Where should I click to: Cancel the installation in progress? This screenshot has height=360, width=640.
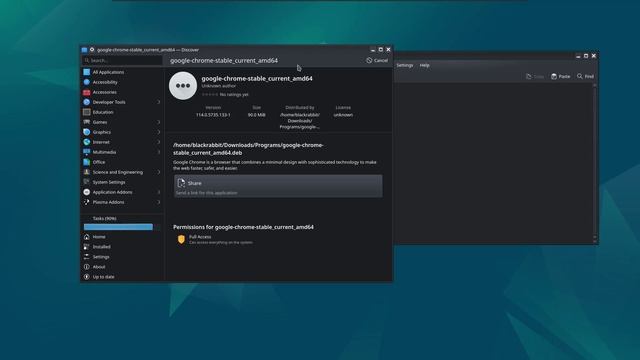[x=377, y=60]
